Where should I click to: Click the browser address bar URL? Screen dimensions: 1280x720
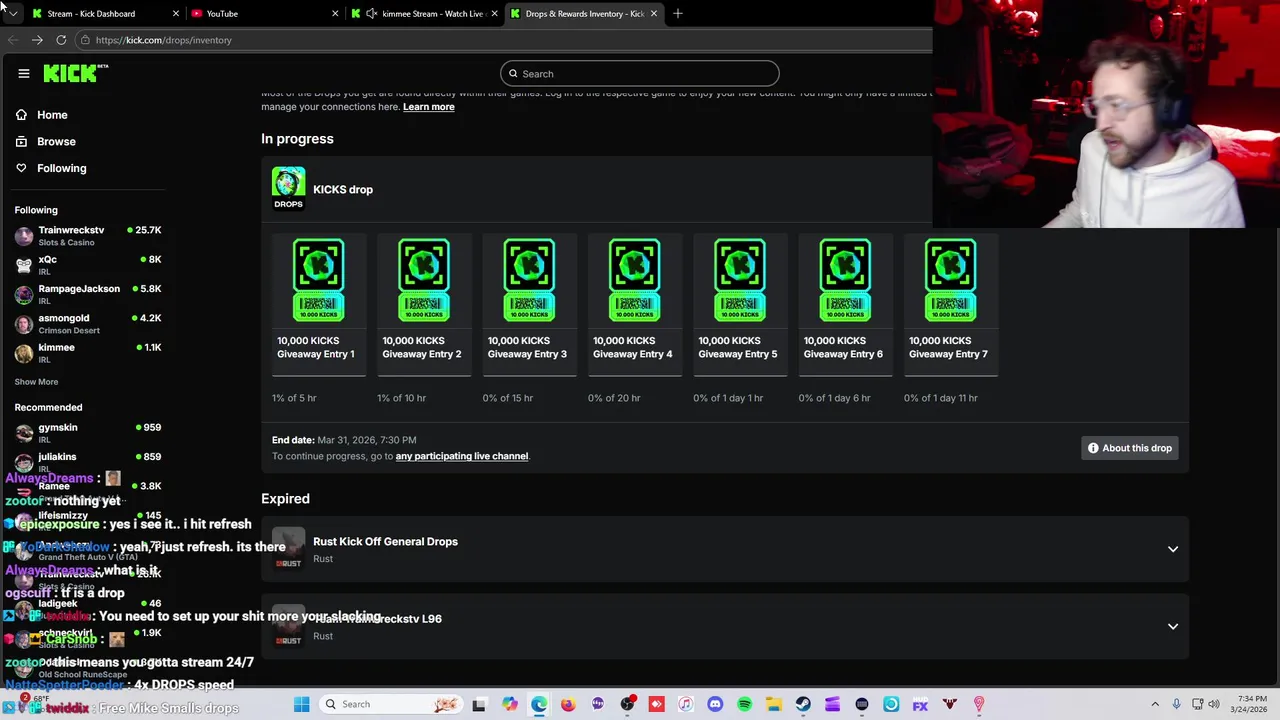click(x=164, y=40)
